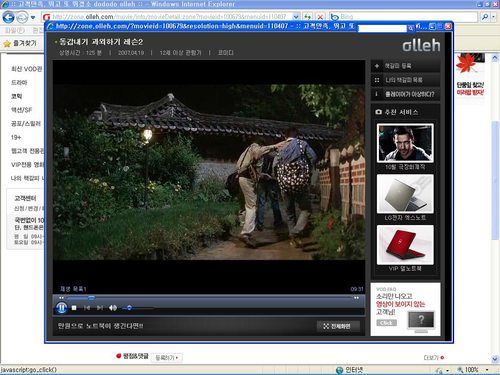This screenshot has width=500, height=375.
Task: Open the '플레이어가 이상하다?' help item
Action: 405,94
